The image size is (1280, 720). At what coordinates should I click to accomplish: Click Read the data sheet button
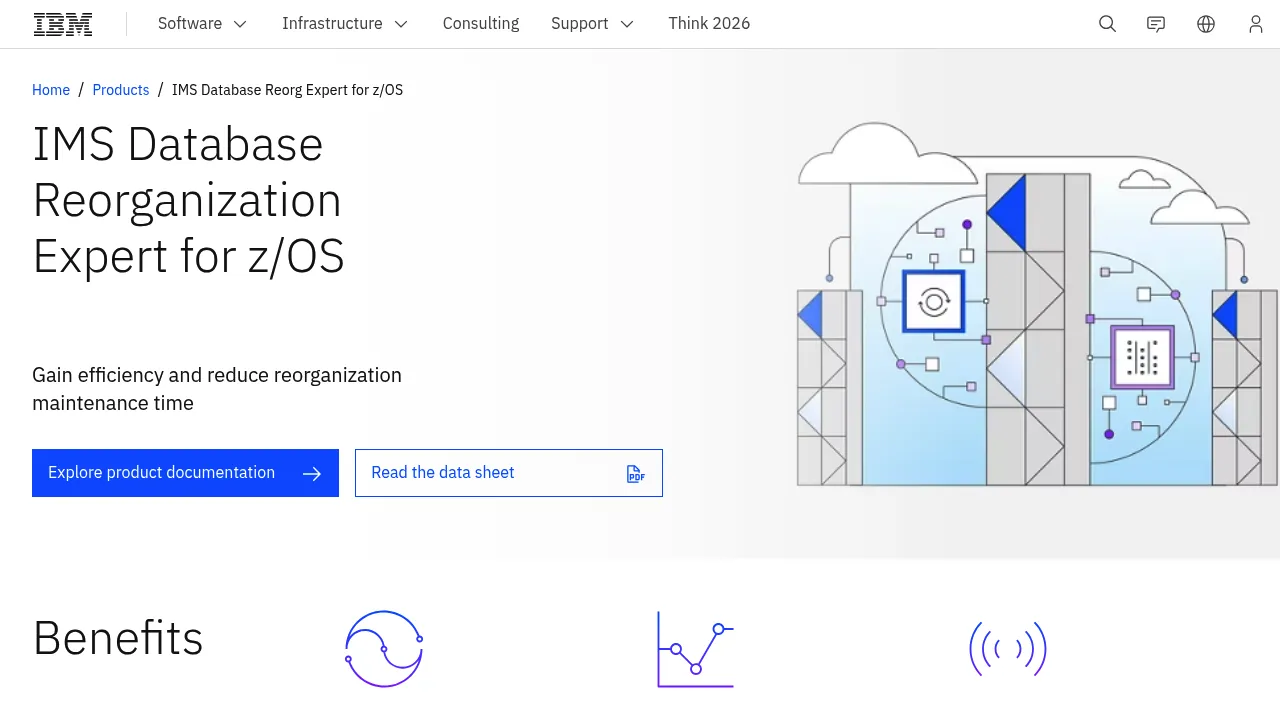point(509,473)
